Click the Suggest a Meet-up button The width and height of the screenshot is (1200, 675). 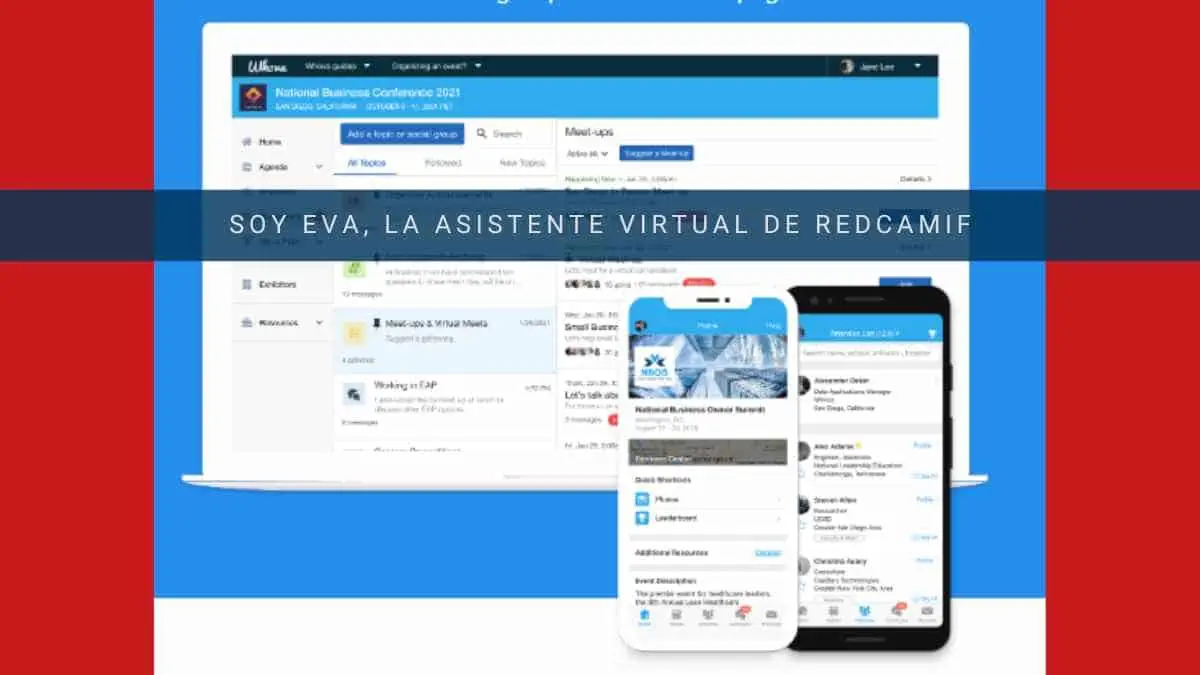coord(656,153)
